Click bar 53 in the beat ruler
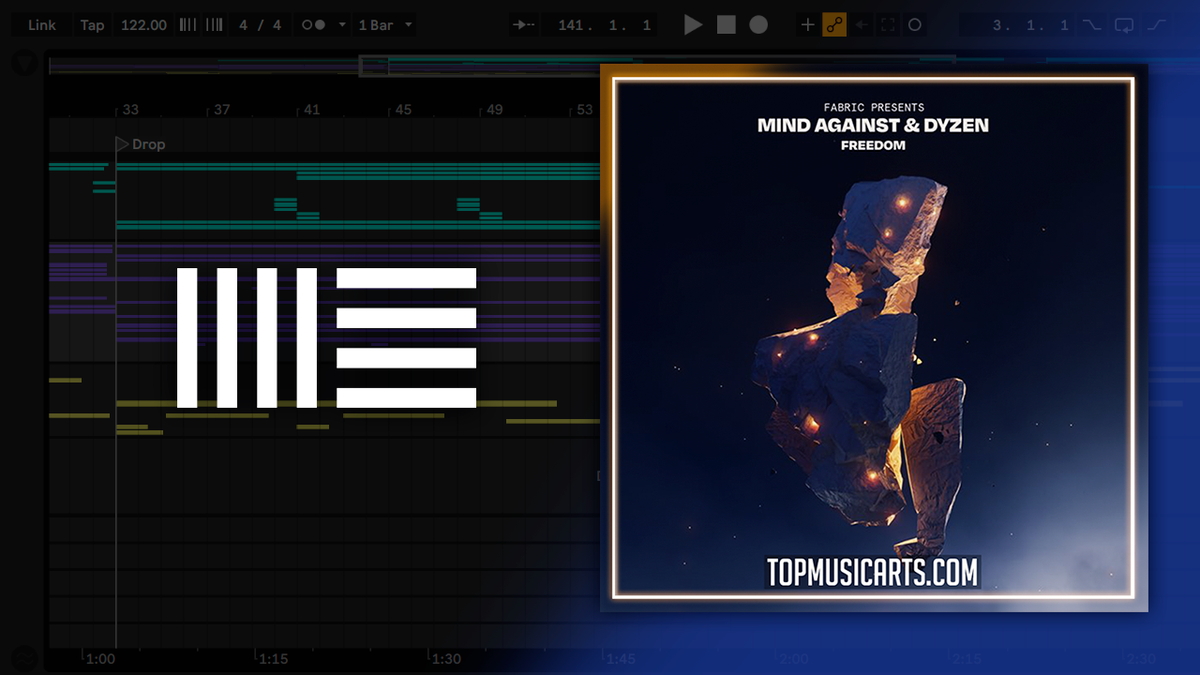This screenshot has width=1200, height=675. coord(585,110)
